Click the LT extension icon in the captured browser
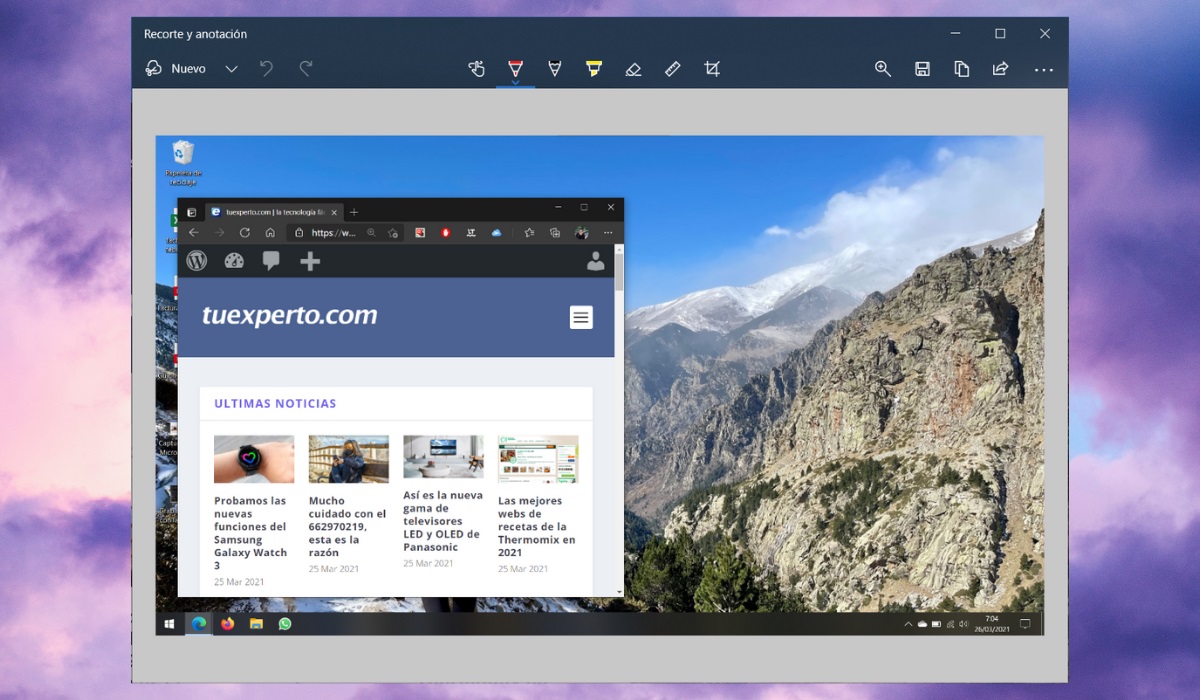Screen dimensions: 1200x700 (x=471, y=233)
